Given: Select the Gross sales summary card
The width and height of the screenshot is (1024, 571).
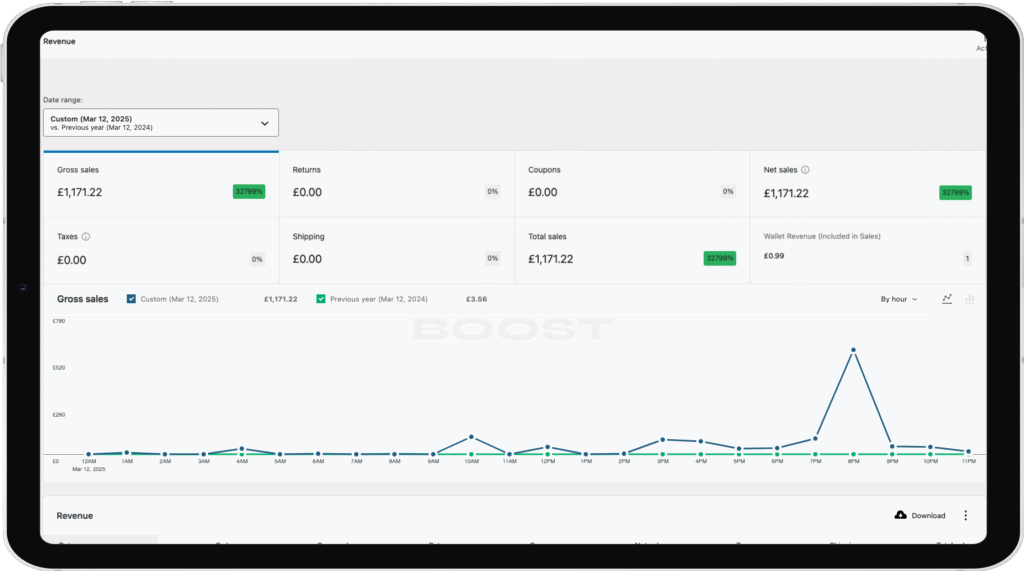Looking at the screenshot, I should tap(161, 184).
